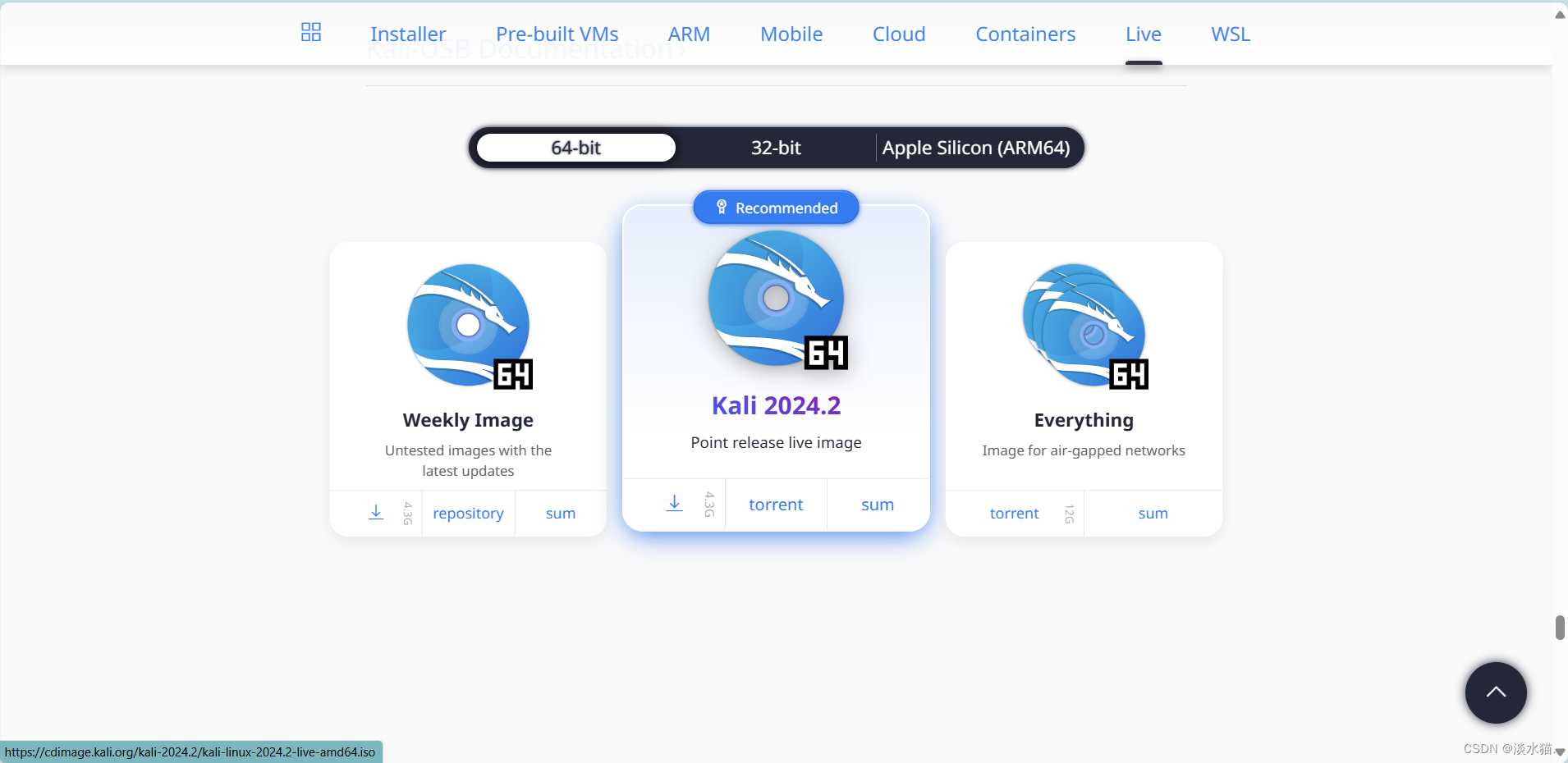Open the Pre-built VMs tab
Viewport: 1568px width, 763px height.
tap(557, 34)
